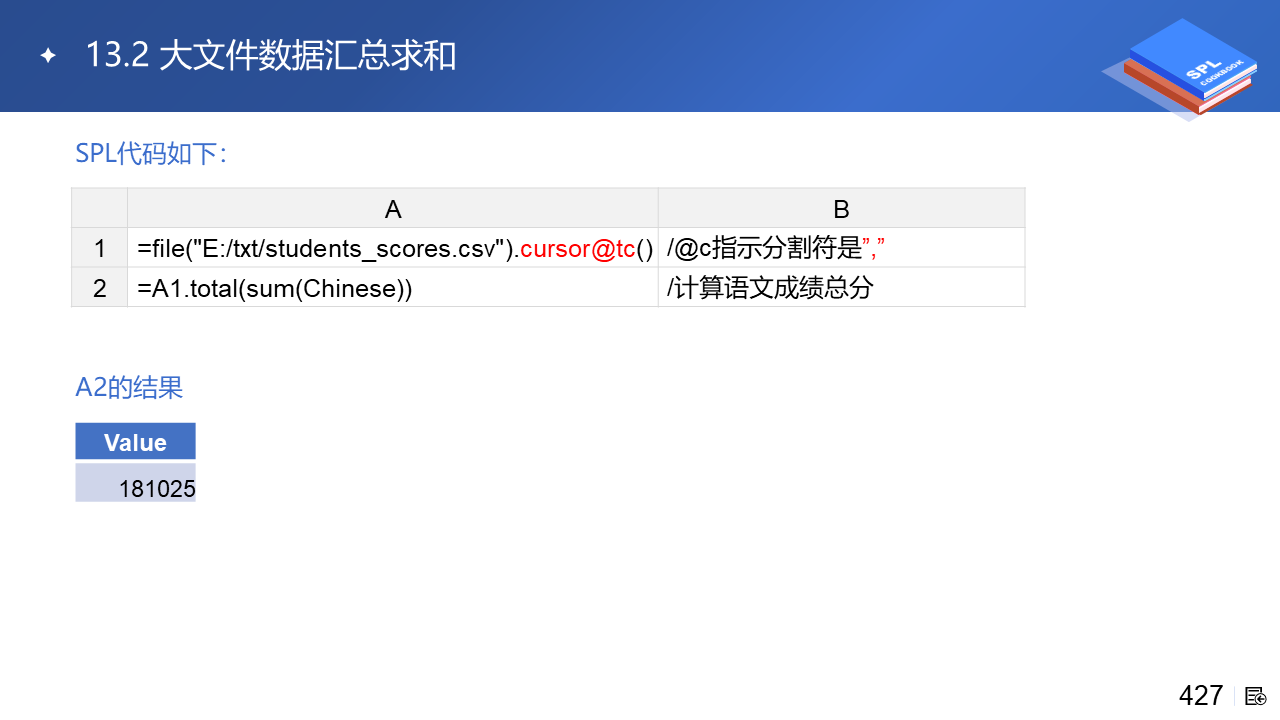
Task: Click the "Value" result header
Action: point(135,442)
